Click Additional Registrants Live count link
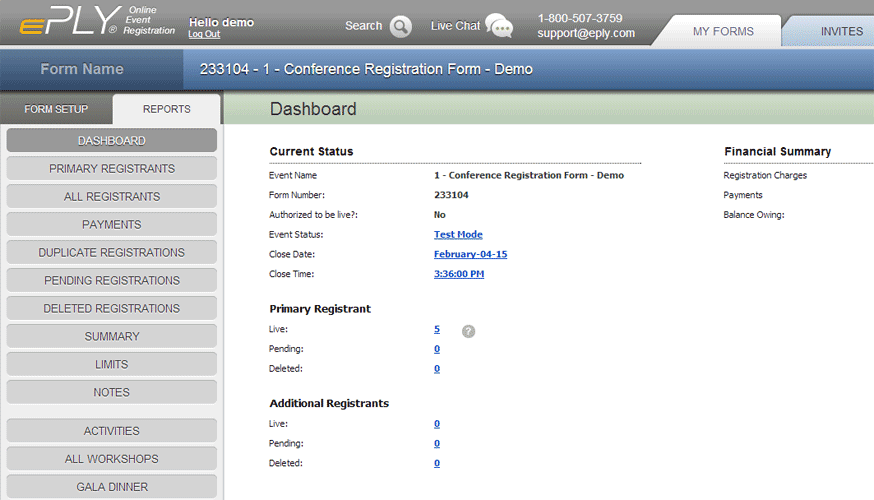874x500 pixels. [437, 424]
